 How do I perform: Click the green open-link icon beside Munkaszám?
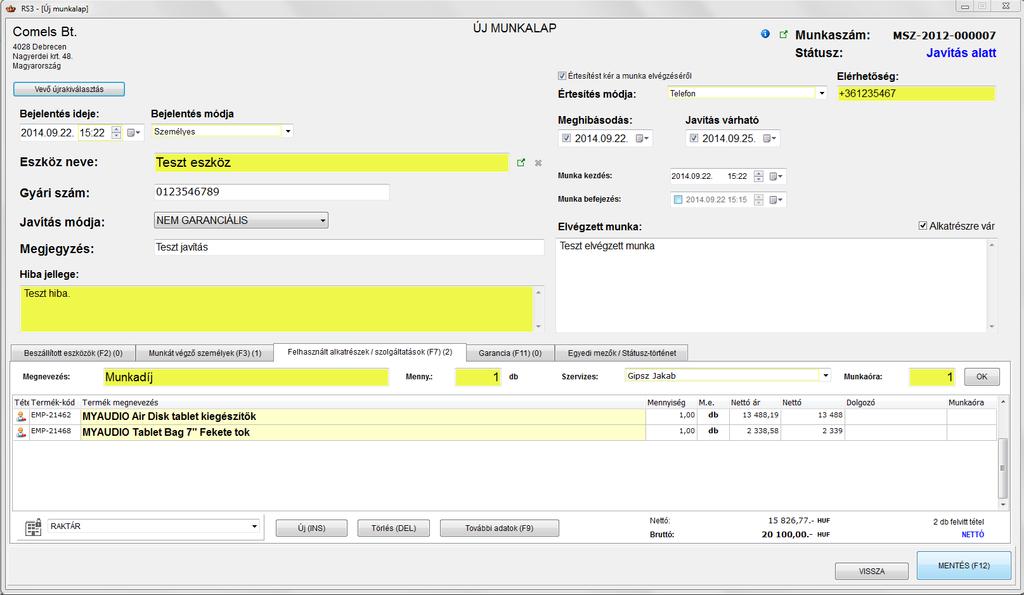click(783, 35)
